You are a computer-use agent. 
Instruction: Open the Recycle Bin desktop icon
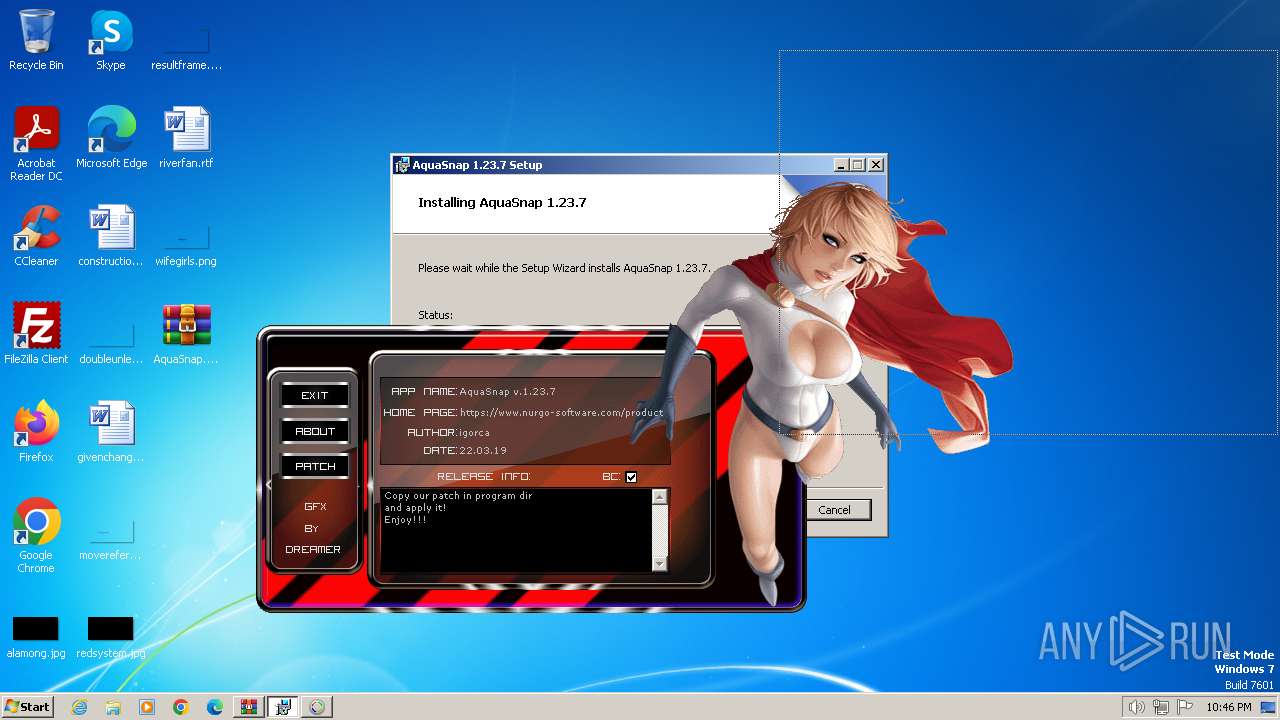36,40
